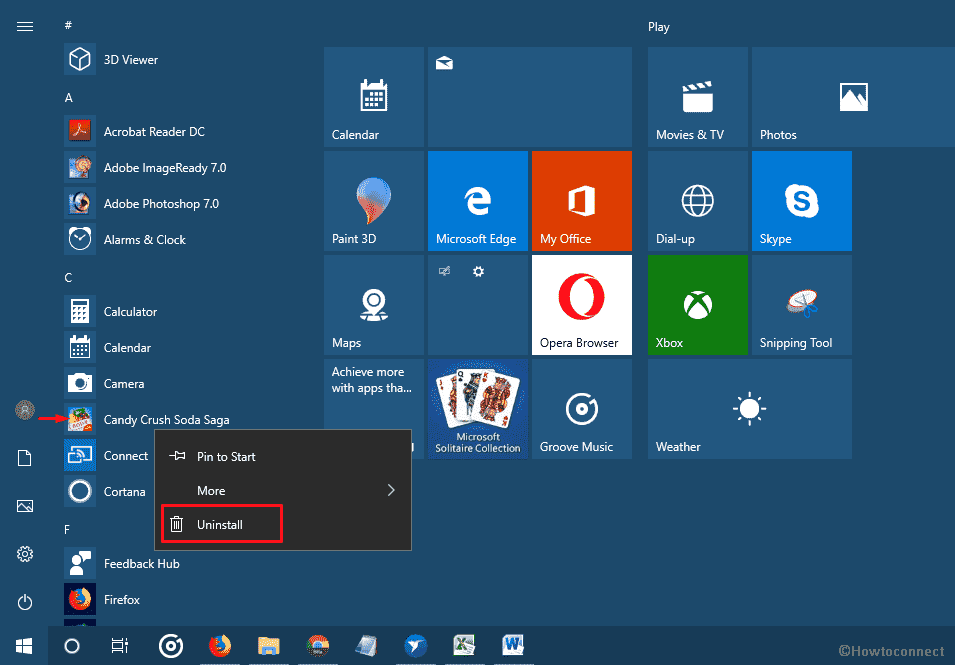Jump via the # letter header
This screenshot has height=665, width=955.
[68, 25]
